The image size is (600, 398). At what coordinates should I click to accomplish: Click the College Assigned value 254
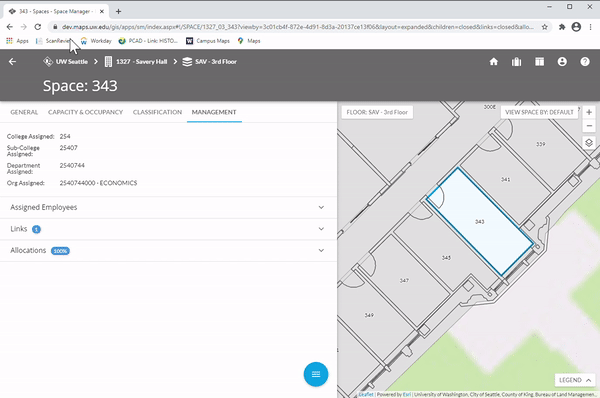[65, 136]
